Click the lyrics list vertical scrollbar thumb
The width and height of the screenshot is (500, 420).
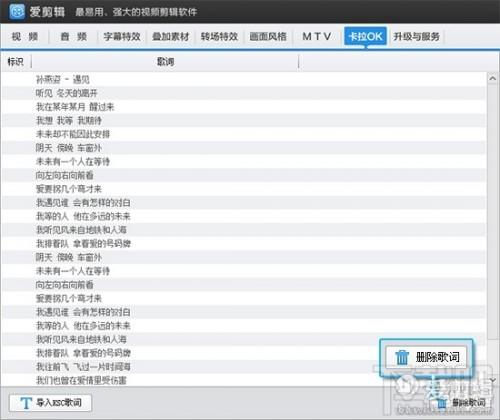[493, 212]
